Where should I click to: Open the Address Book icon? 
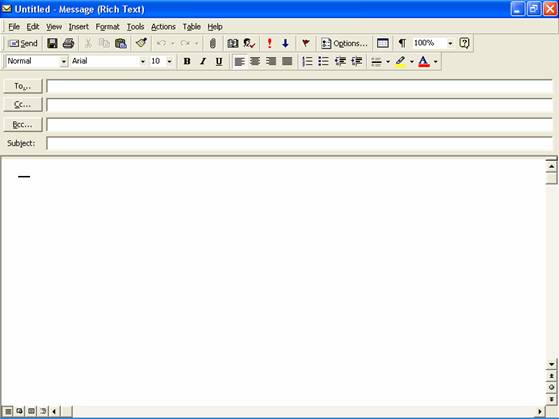click(x=233, y=44)
